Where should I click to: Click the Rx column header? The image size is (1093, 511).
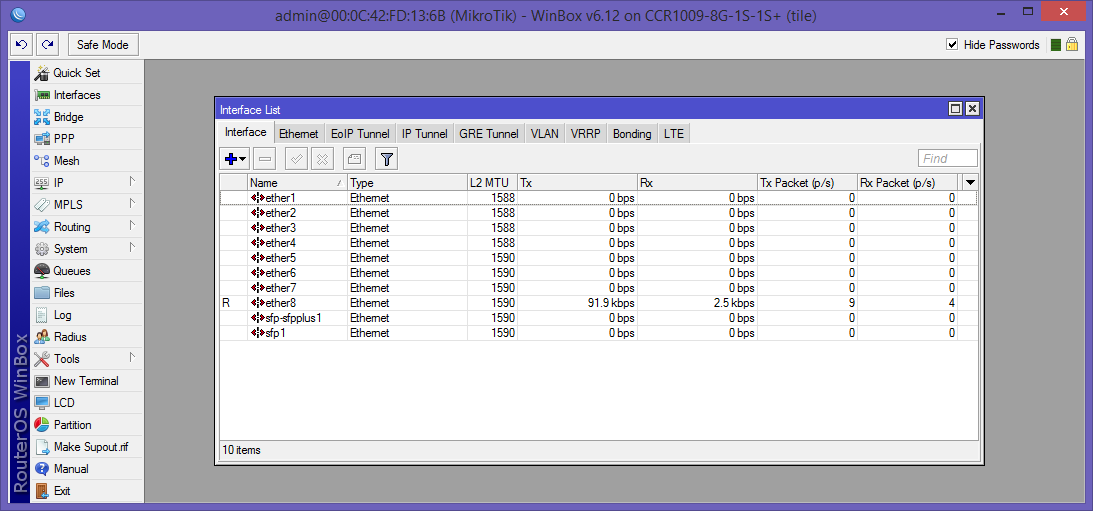[x=697, y=183]
